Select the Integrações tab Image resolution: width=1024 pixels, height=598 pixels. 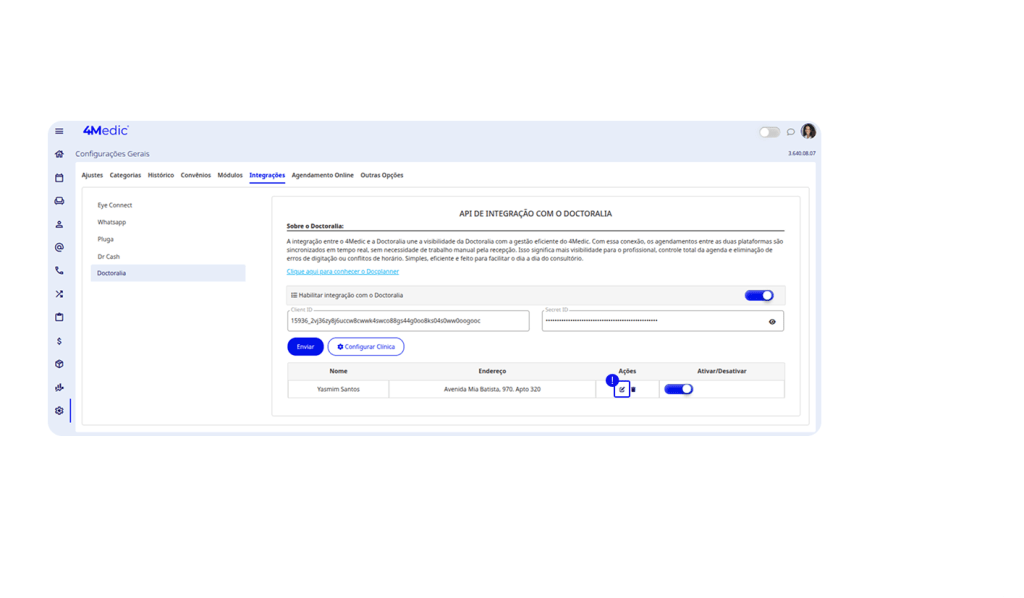coord(267,175)
